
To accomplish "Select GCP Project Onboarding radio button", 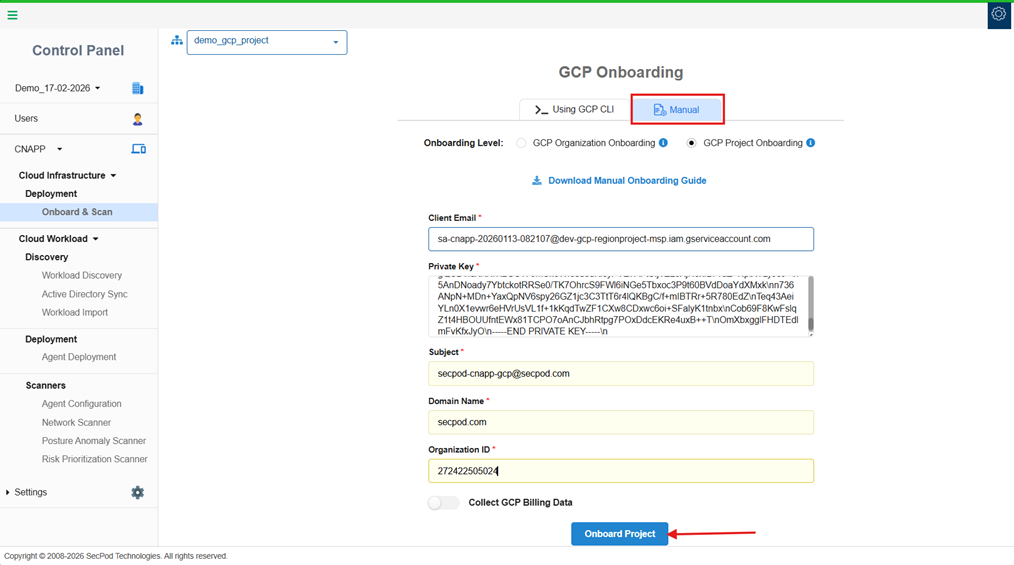I will [x=691, y=143].
